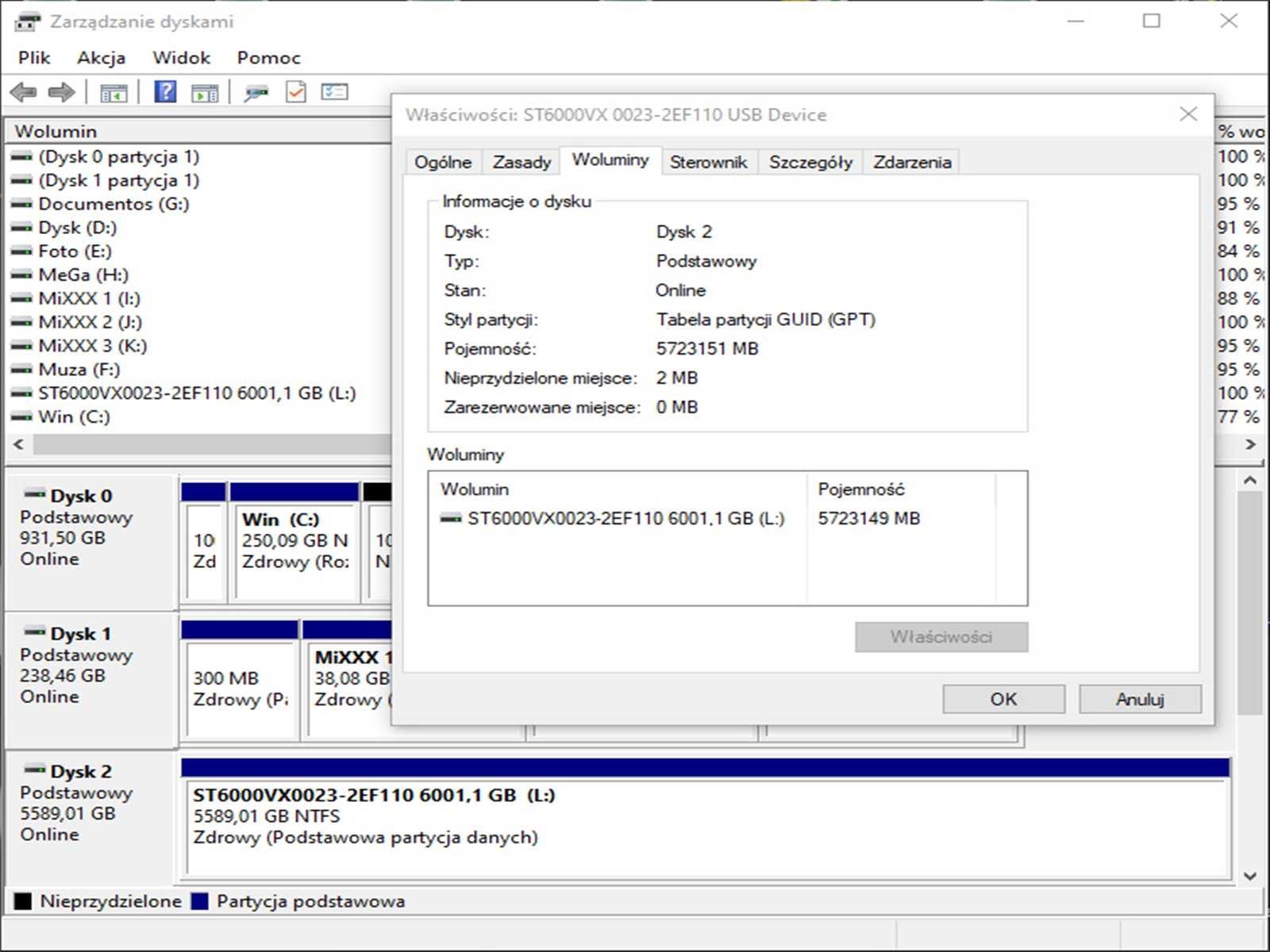
Task: Click the Wolumin column header in dialog
Action: pyautogui.click(x=618, y=489)
